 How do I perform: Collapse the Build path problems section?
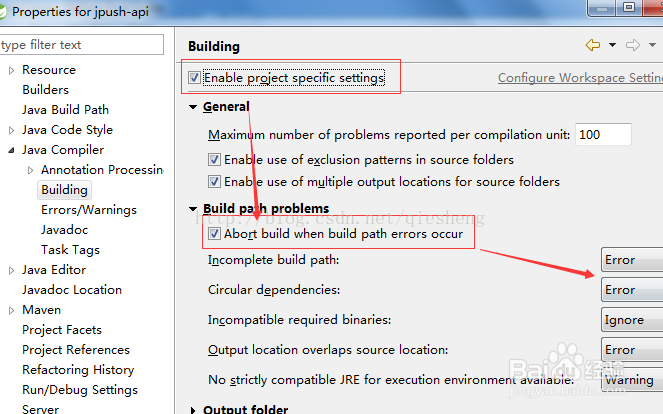(x=193, y=209)
